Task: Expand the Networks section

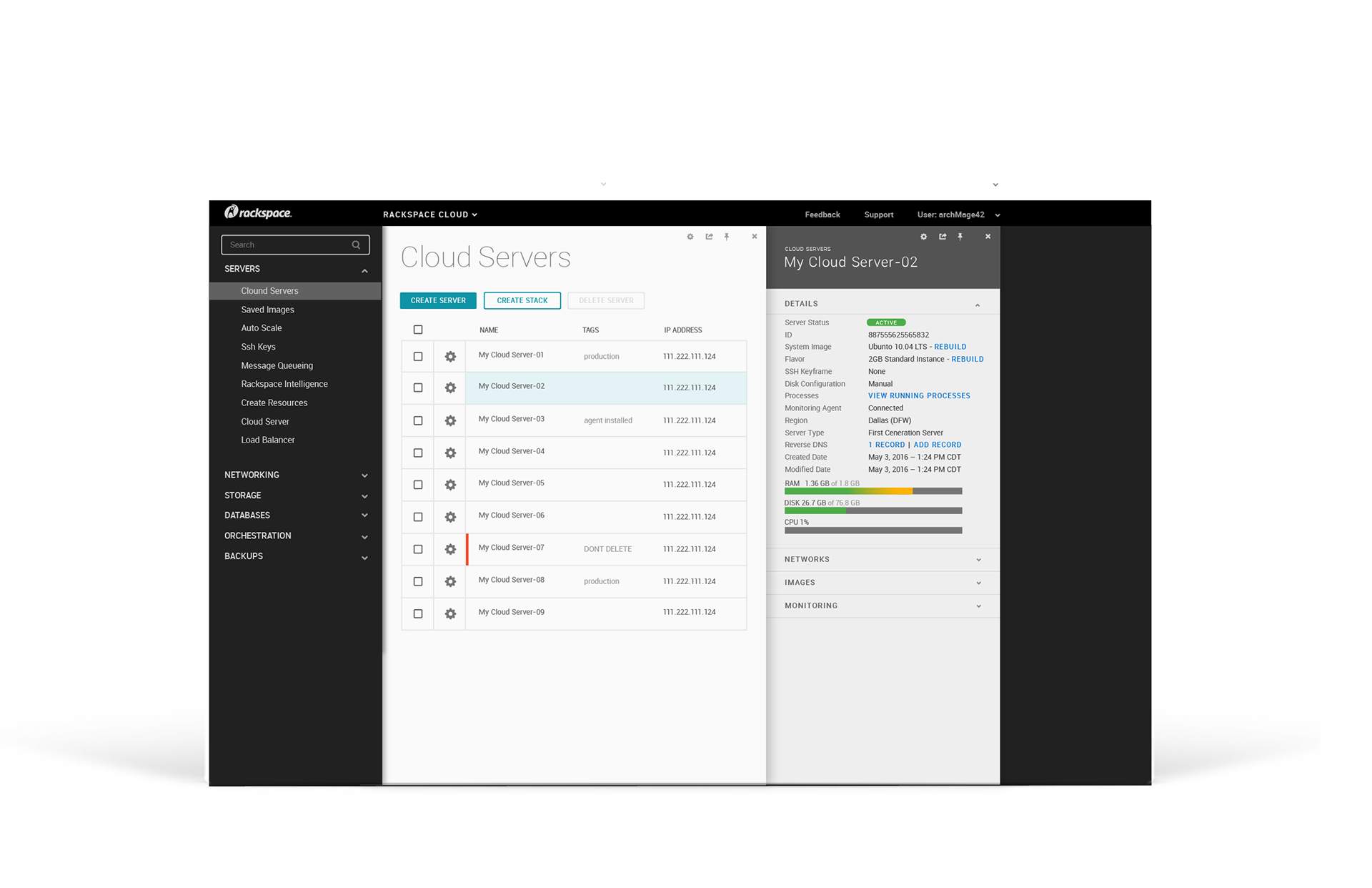Action: tap(978, 560)
